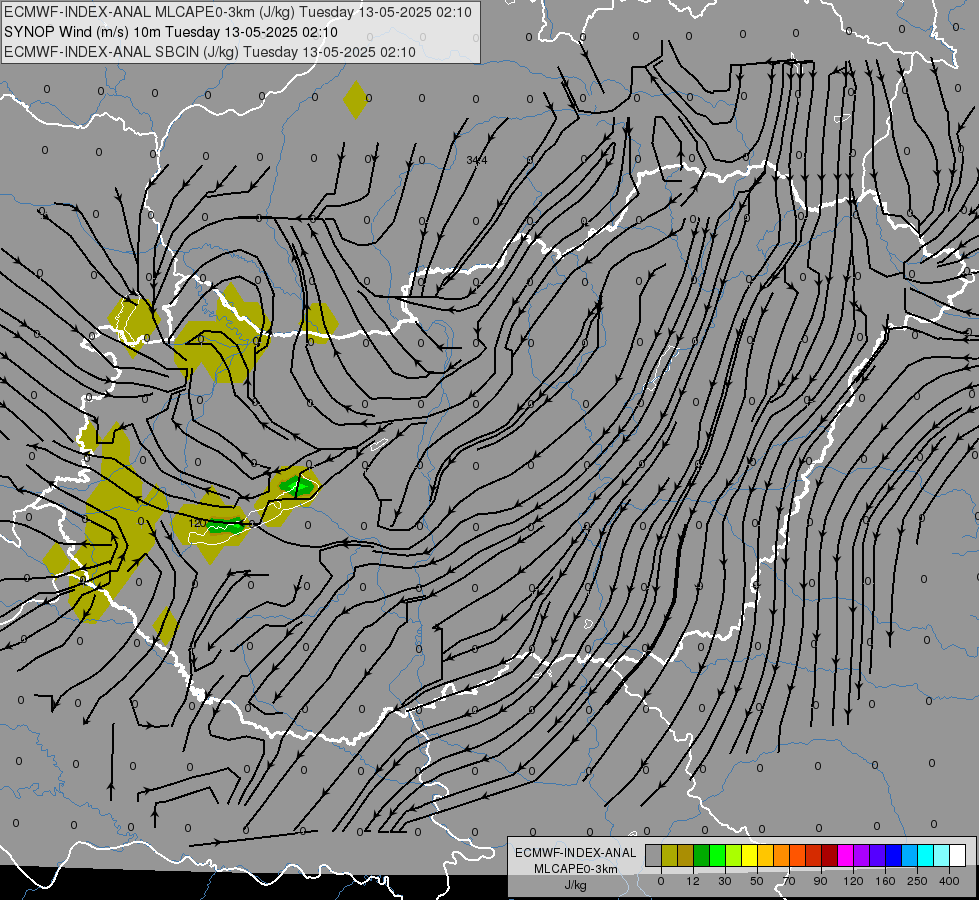Select legend scale value 120 in colorbar

pos(854,881)
